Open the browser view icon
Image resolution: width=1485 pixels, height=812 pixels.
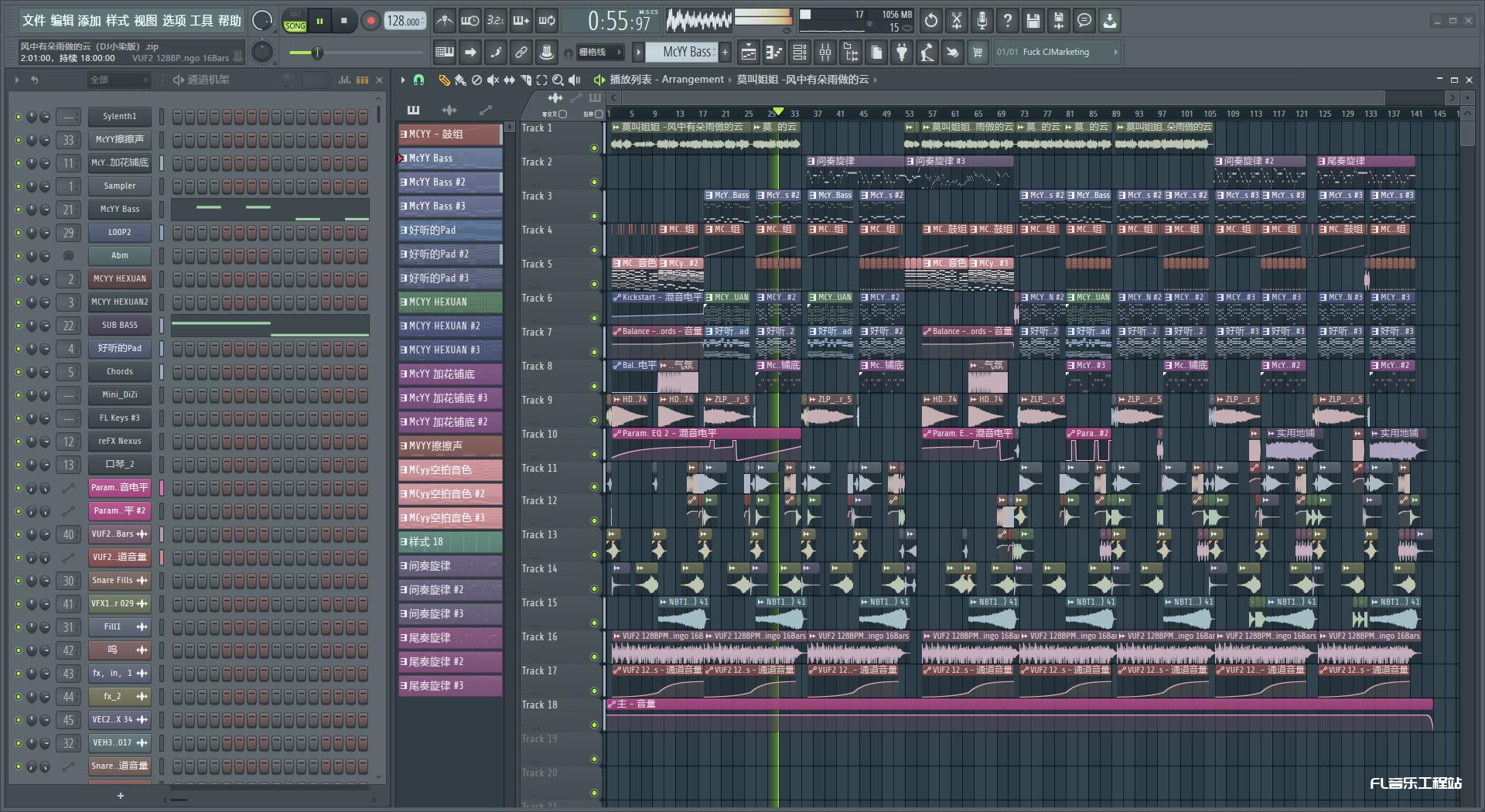tap(851, 53)
